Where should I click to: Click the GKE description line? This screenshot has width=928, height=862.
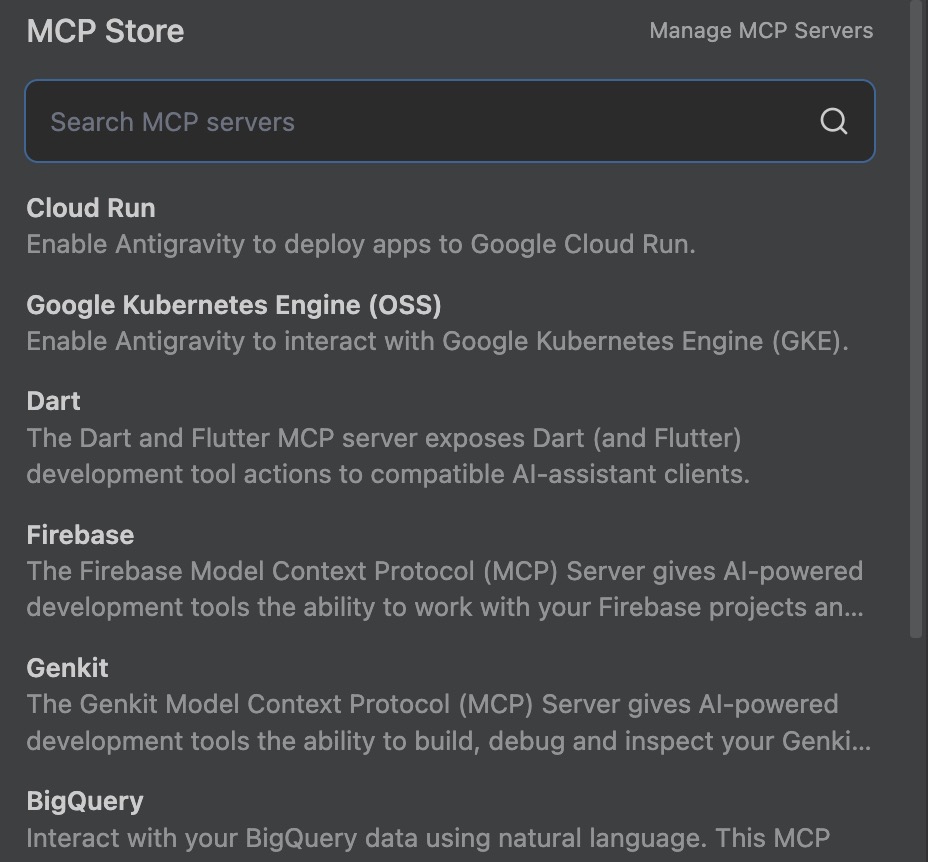pos(437,341)
